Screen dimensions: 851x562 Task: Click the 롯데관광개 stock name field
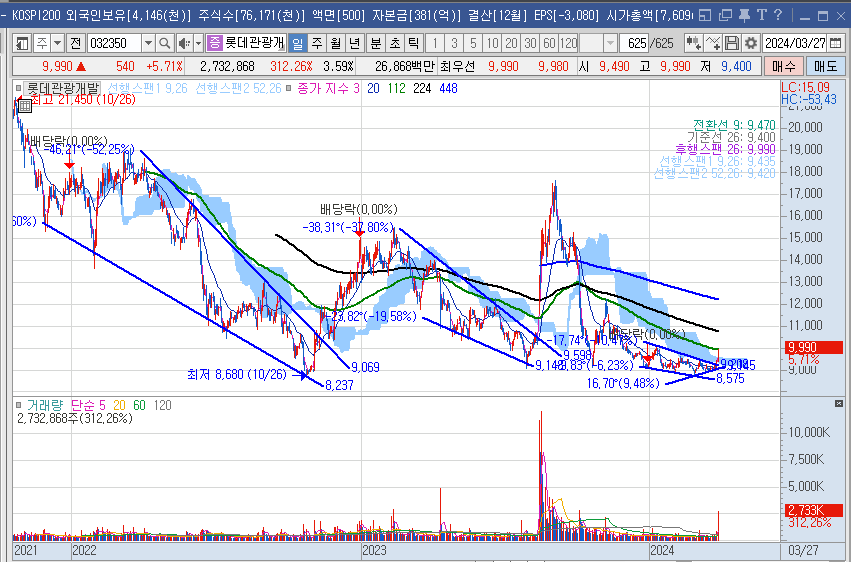click(254, 43)
